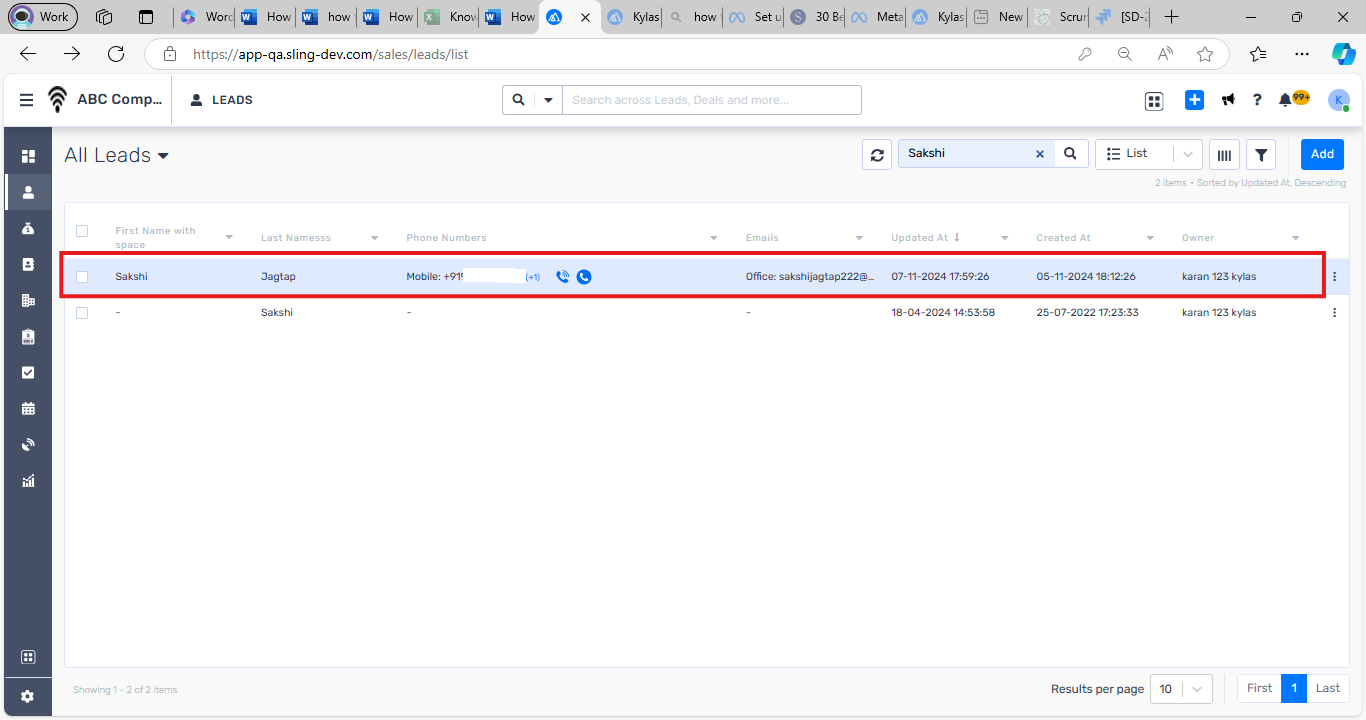Open the manage columns icon

click(x=1224, y=154)
